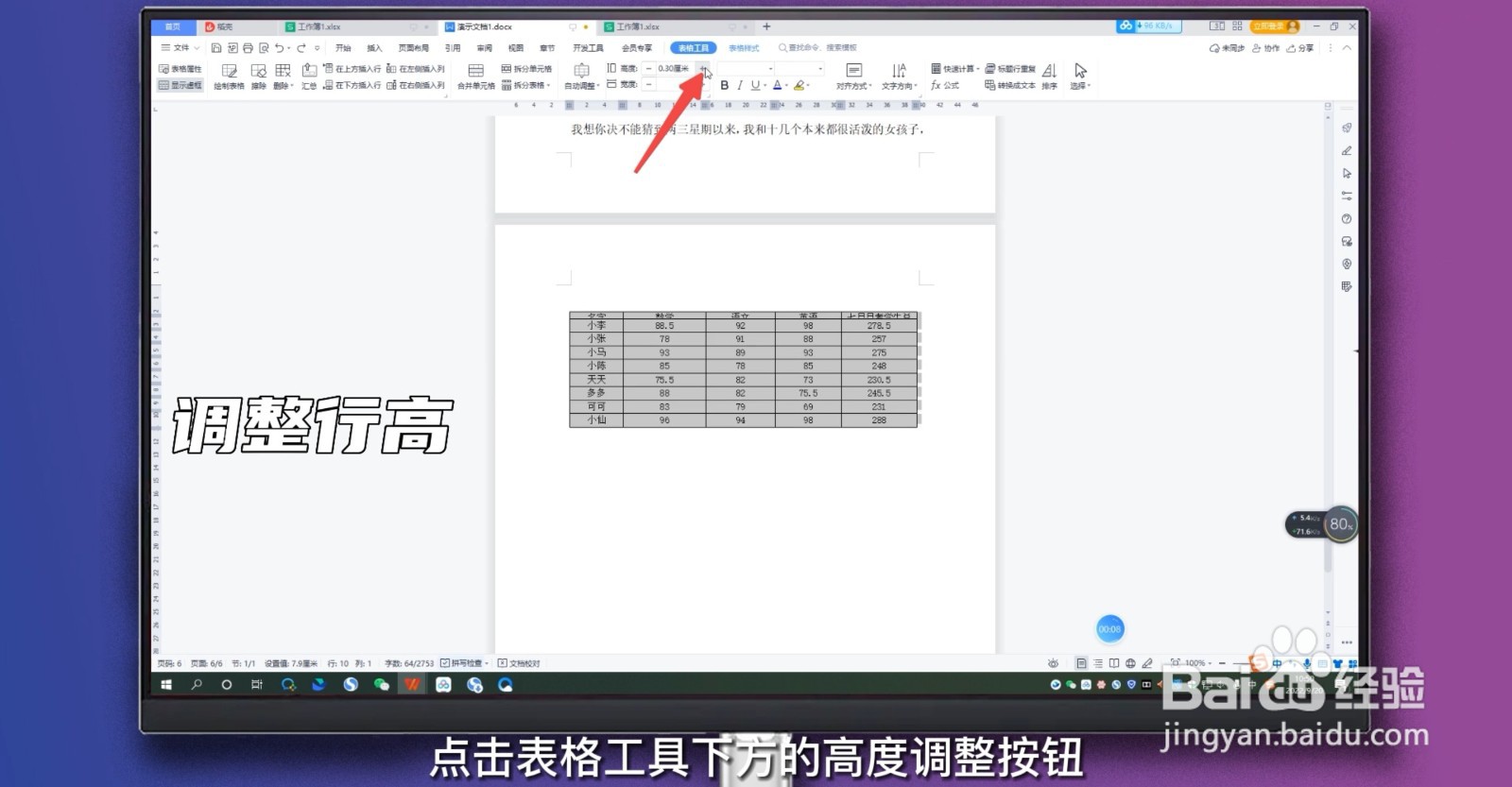Click the WeChat icon in taskbar

click(x=382, y=685)
